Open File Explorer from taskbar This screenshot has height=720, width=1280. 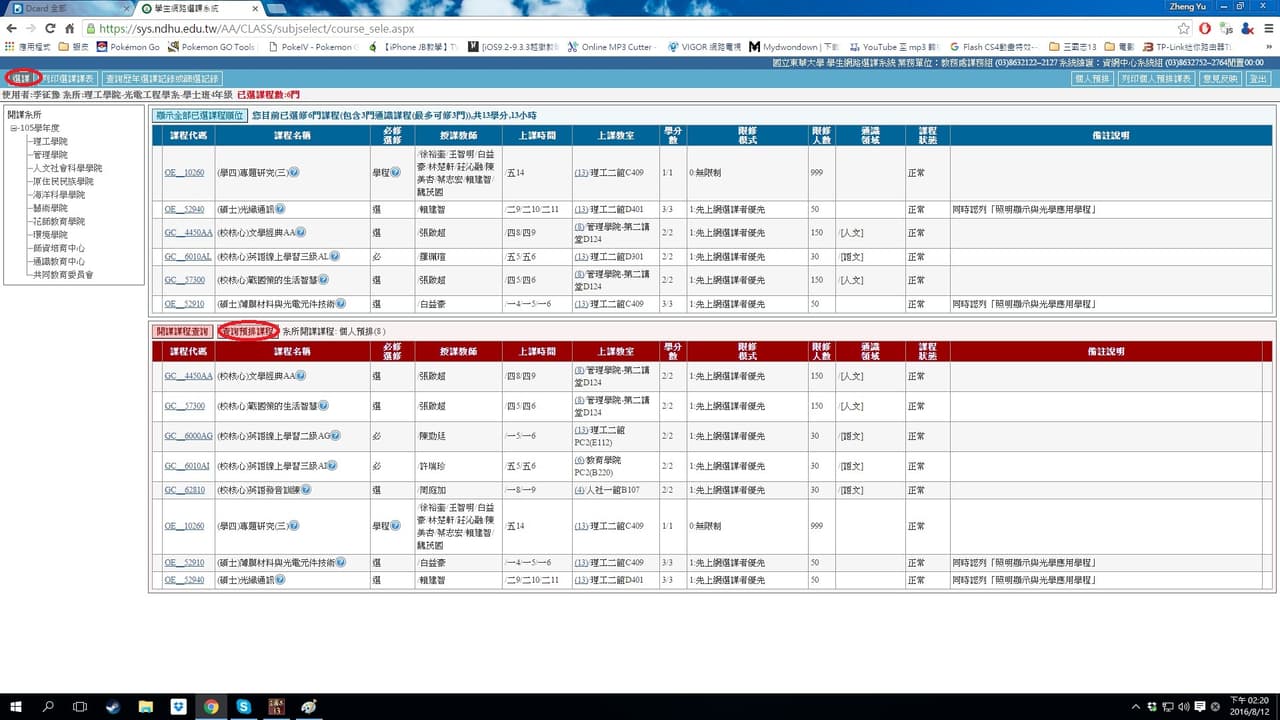pyautogui.click(x=146, y=706)
